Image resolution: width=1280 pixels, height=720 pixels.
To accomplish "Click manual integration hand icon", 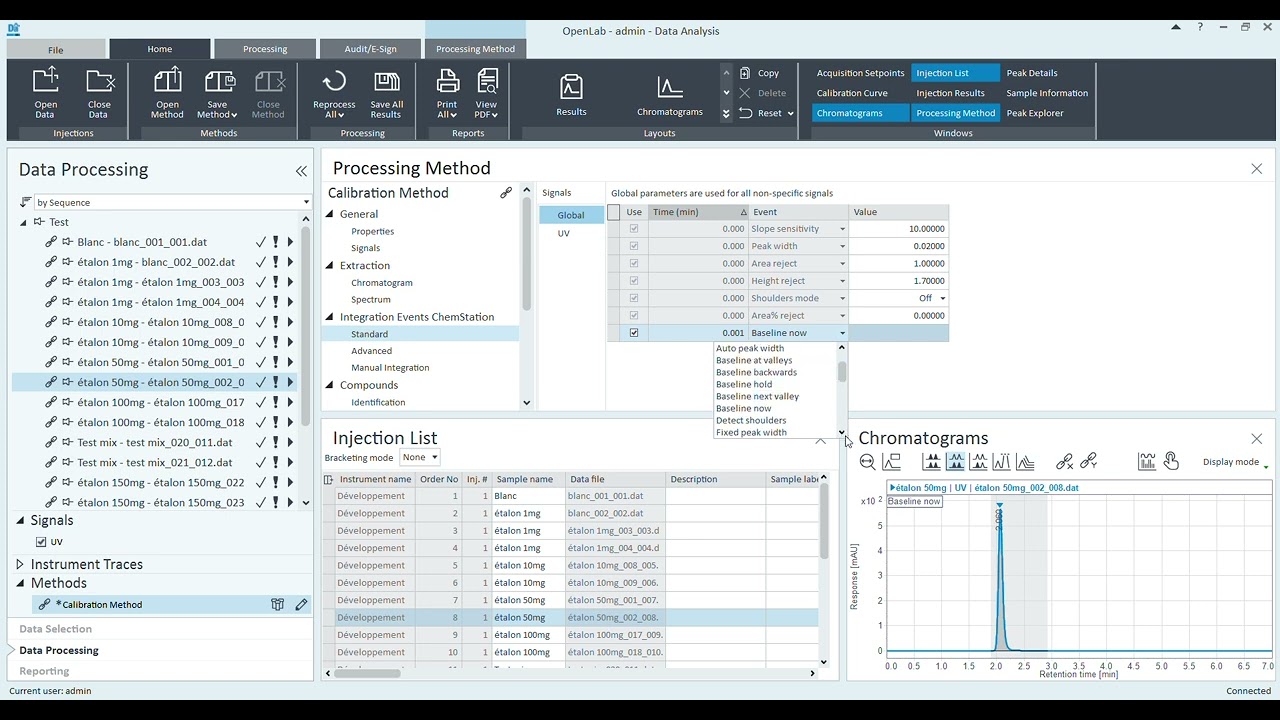I will click(x=1171, y=462).
